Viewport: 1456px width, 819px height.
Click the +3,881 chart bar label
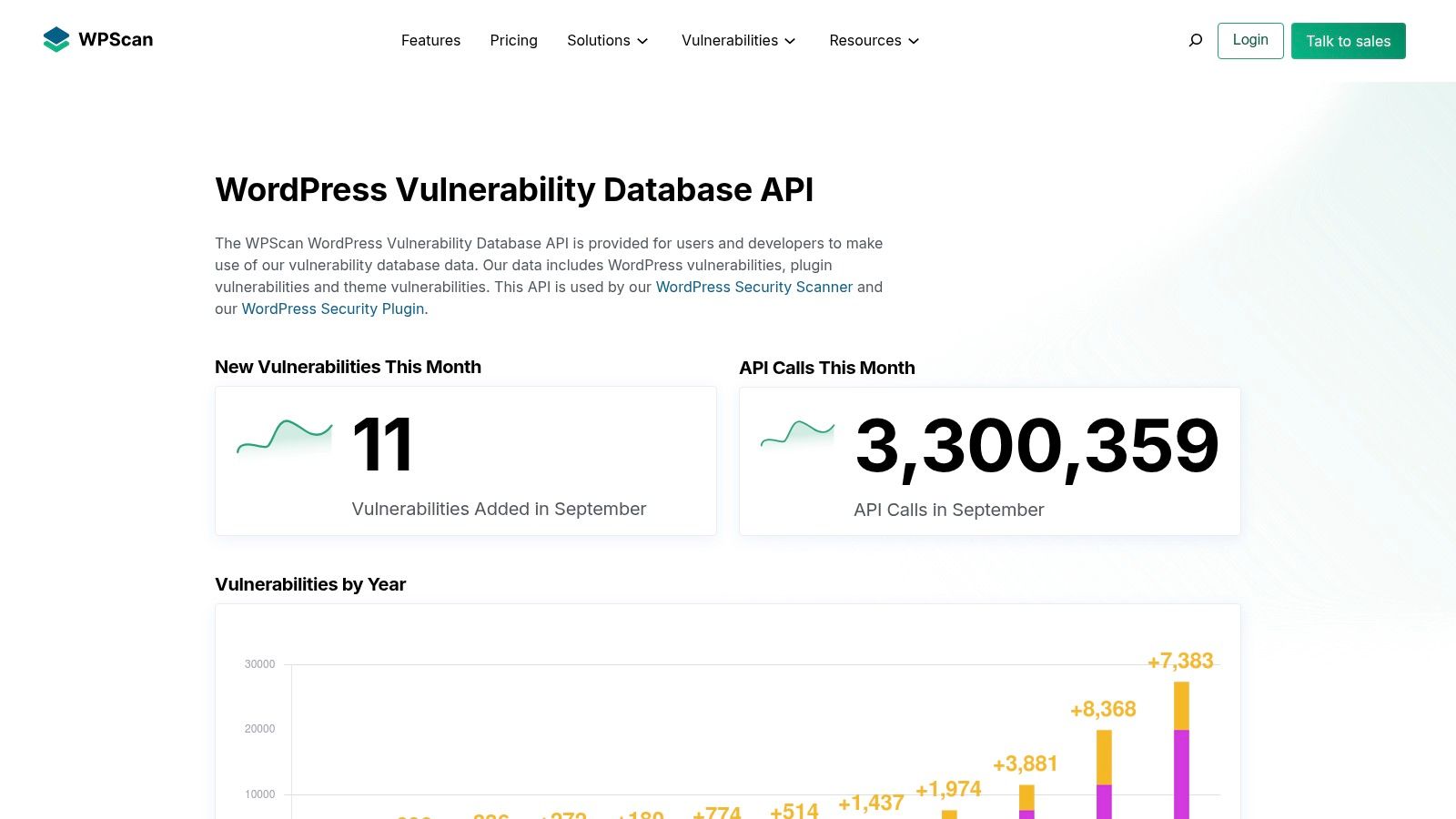coord(1026,763)
